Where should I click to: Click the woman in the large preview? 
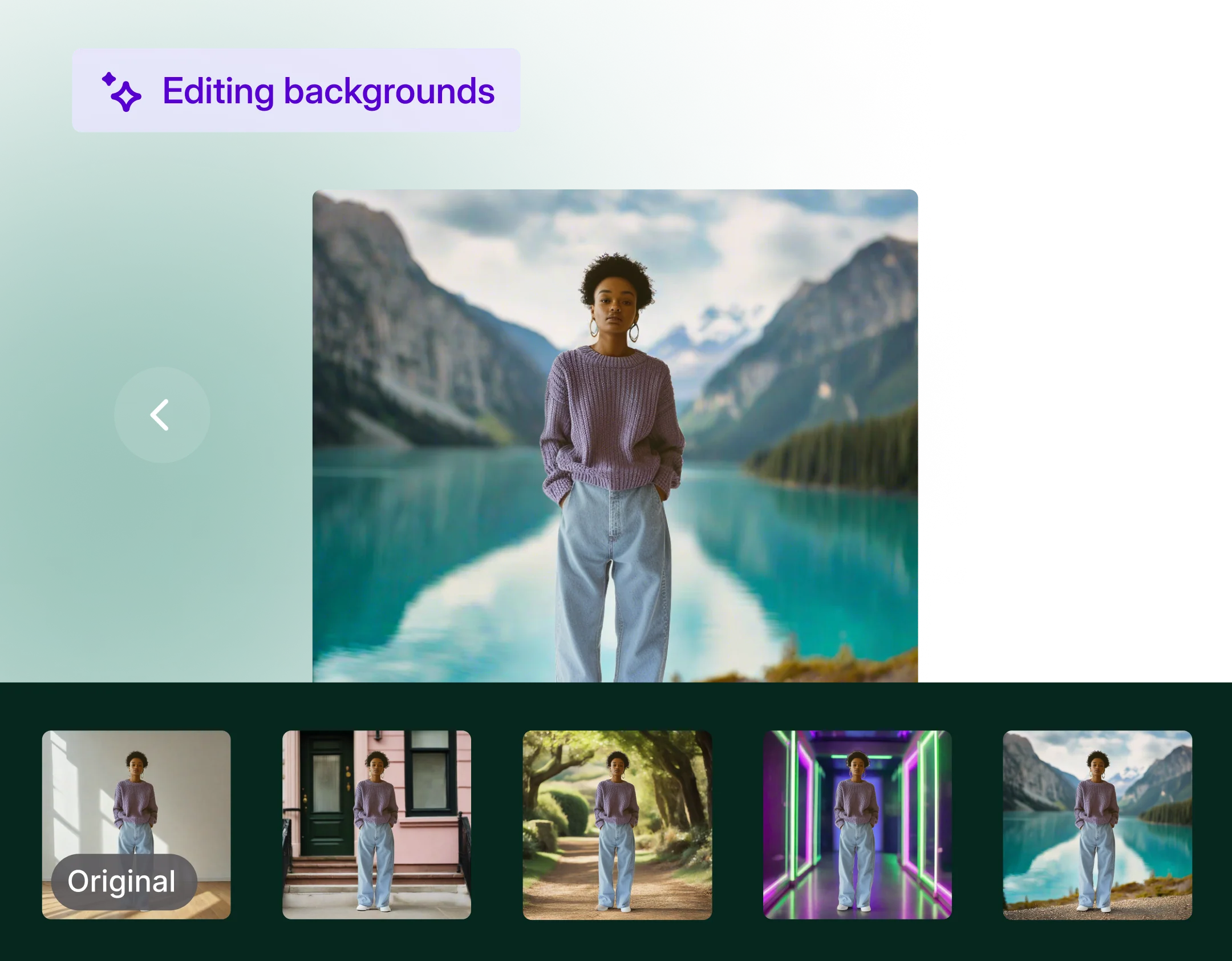(x=616, y=308)
